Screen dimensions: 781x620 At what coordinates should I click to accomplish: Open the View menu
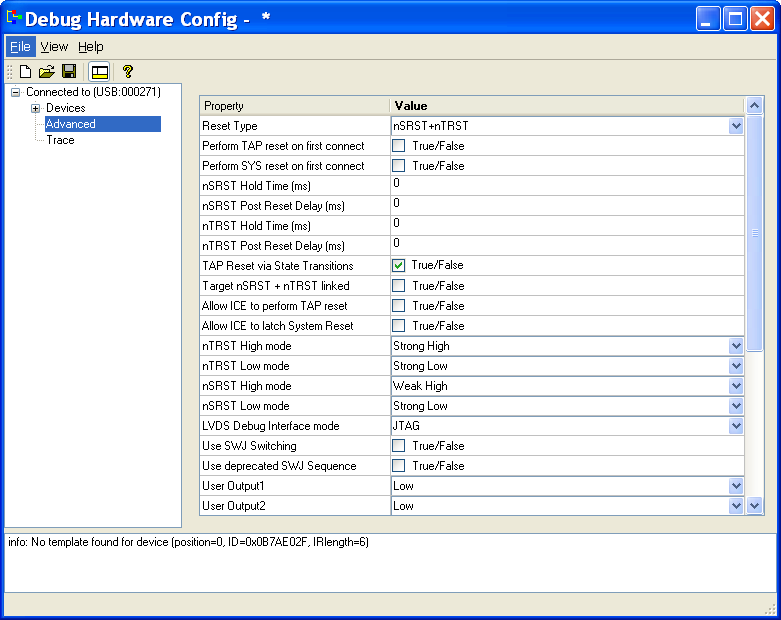tap(54, 47)
